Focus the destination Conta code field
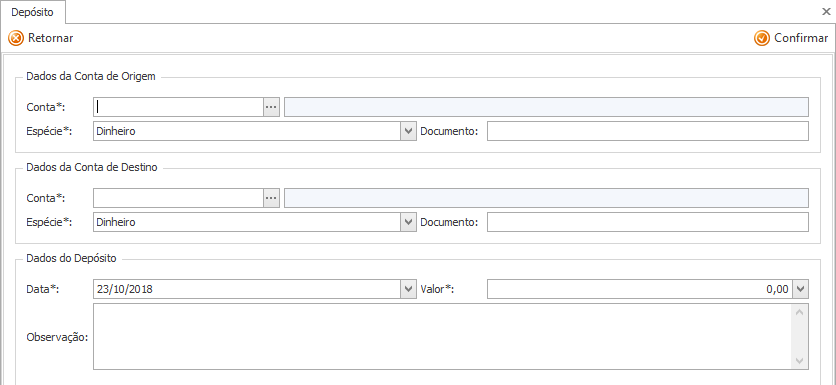The image size is (836, 385). pos(179,198)
